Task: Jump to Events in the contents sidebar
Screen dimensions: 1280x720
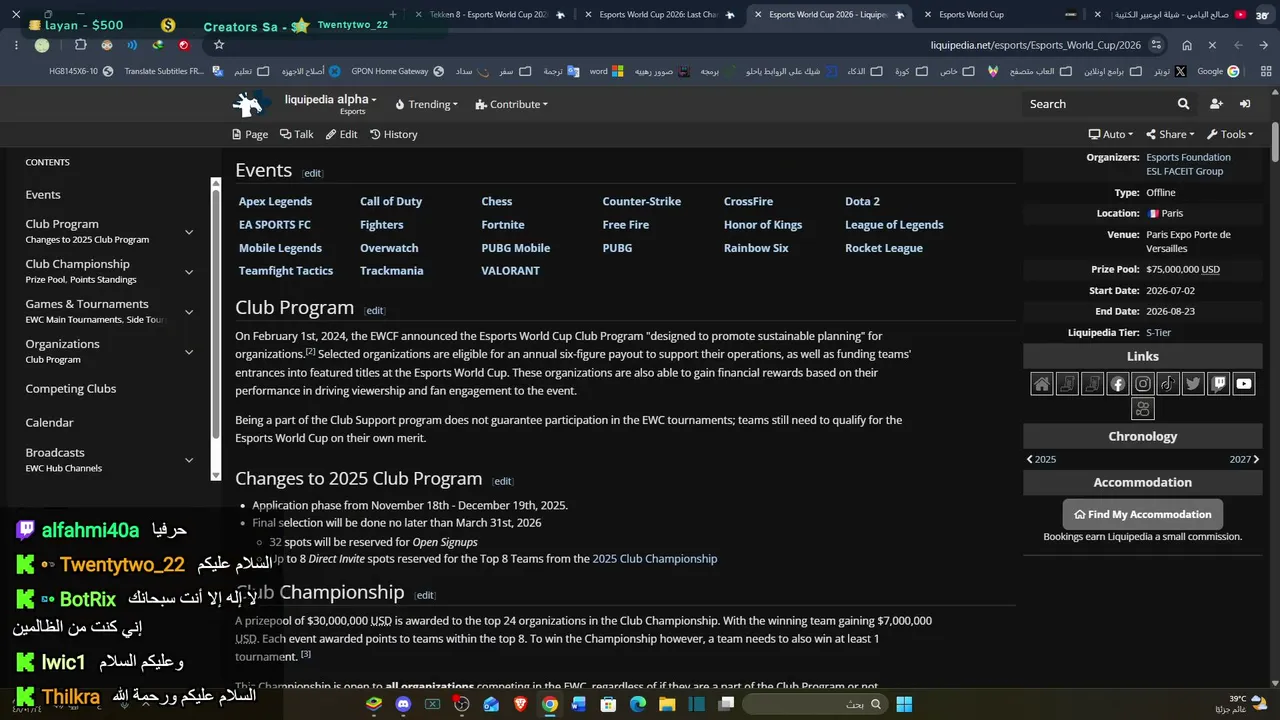Action: (x=43, y=195)
